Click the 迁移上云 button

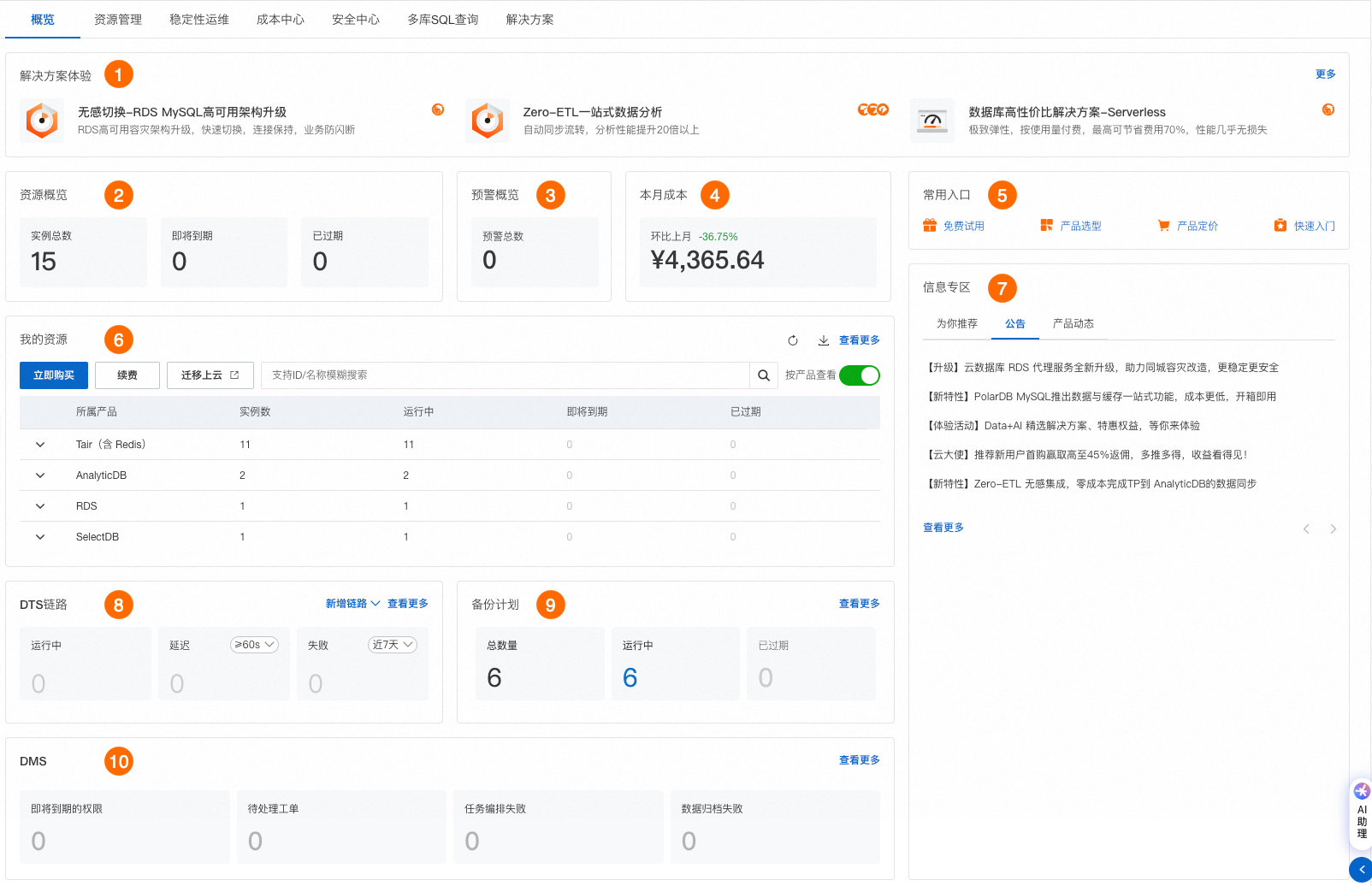click(x=210, y=375)
